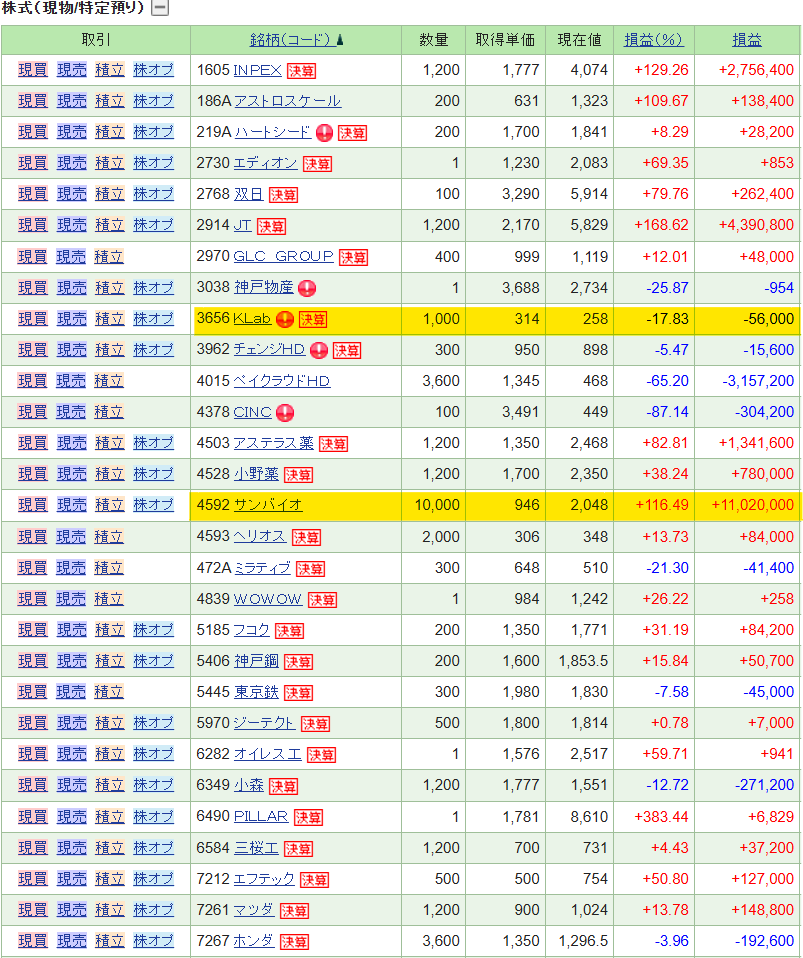Open the alert icon next to チェンジHD
This screenshot has height=958, width=803.
[319, 350]
